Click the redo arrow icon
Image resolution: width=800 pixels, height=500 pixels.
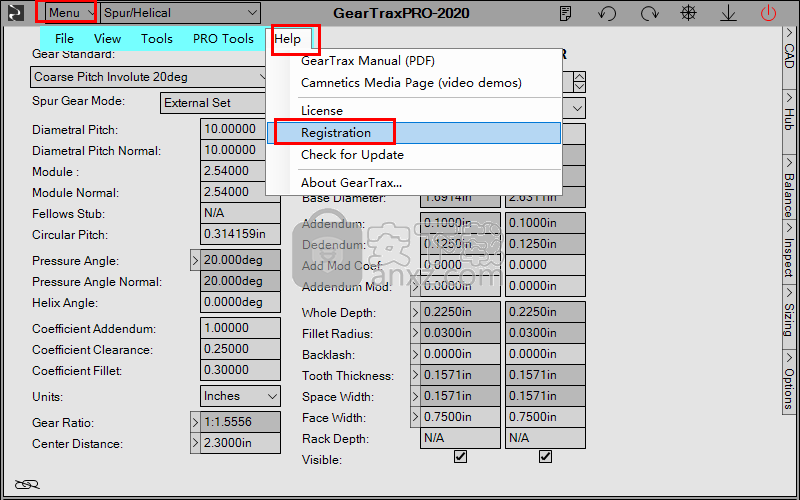[649, 13]
